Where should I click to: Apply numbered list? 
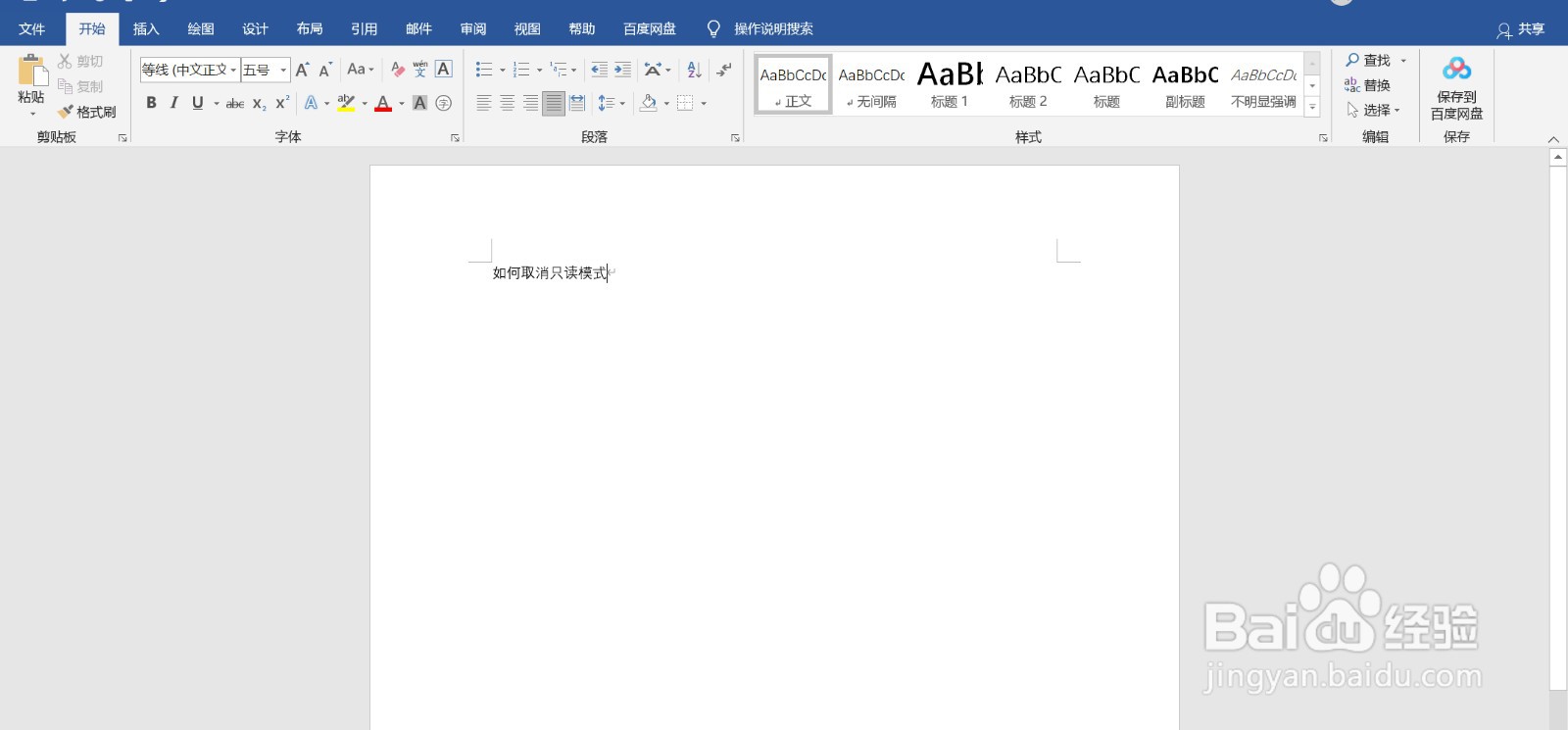[x=521, y=70]
